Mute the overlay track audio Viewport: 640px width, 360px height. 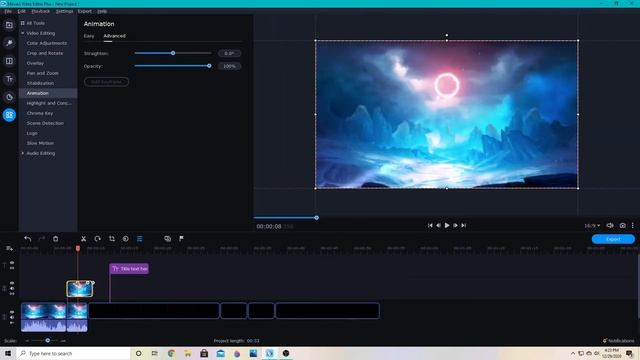click(12, 288)
